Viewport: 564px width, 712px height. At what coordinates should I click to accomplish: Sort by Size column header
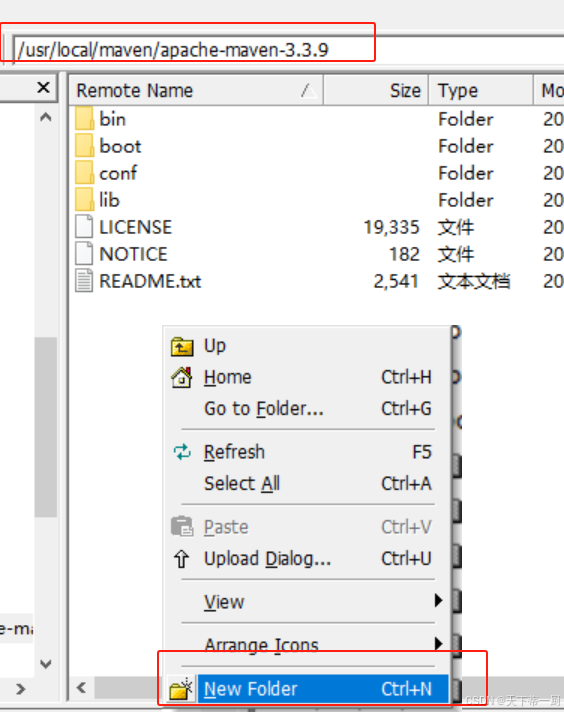376,90
